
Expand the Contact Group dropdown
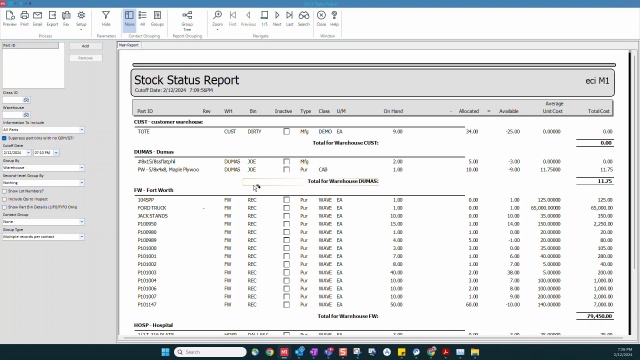82,222
